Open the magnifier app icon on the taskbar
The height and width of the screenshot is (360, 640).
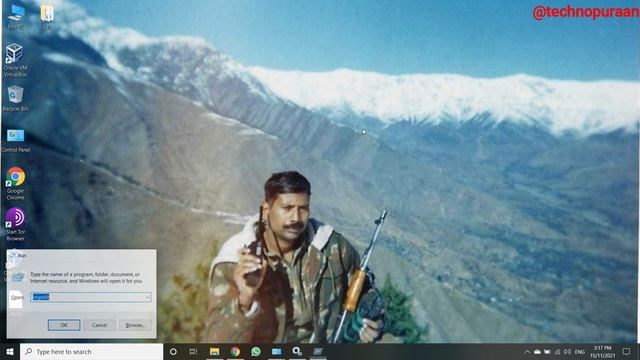(x=297, y=351)
